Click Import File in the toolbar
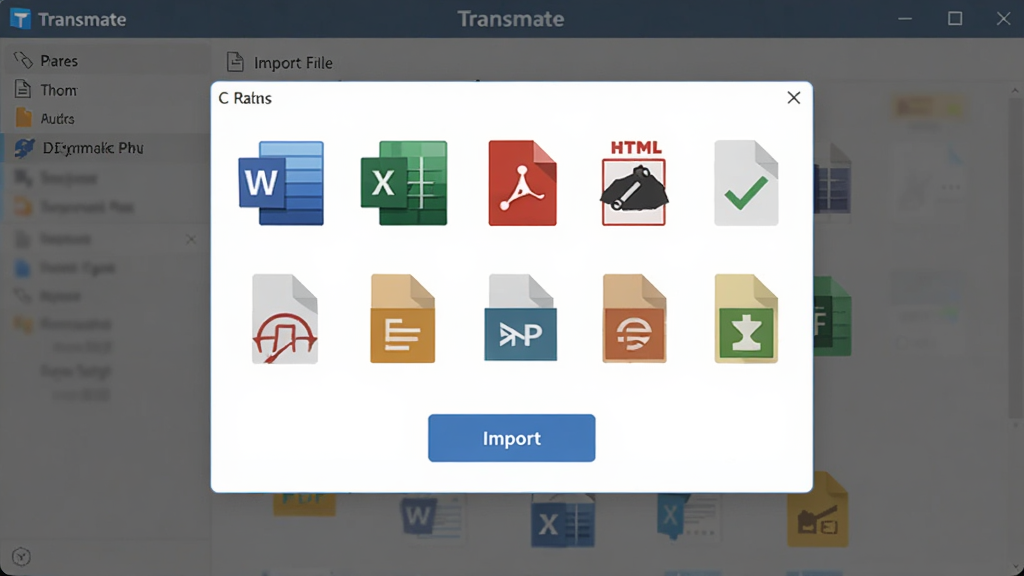Screen dimensions: 1024x576 [x=280, y=63]
